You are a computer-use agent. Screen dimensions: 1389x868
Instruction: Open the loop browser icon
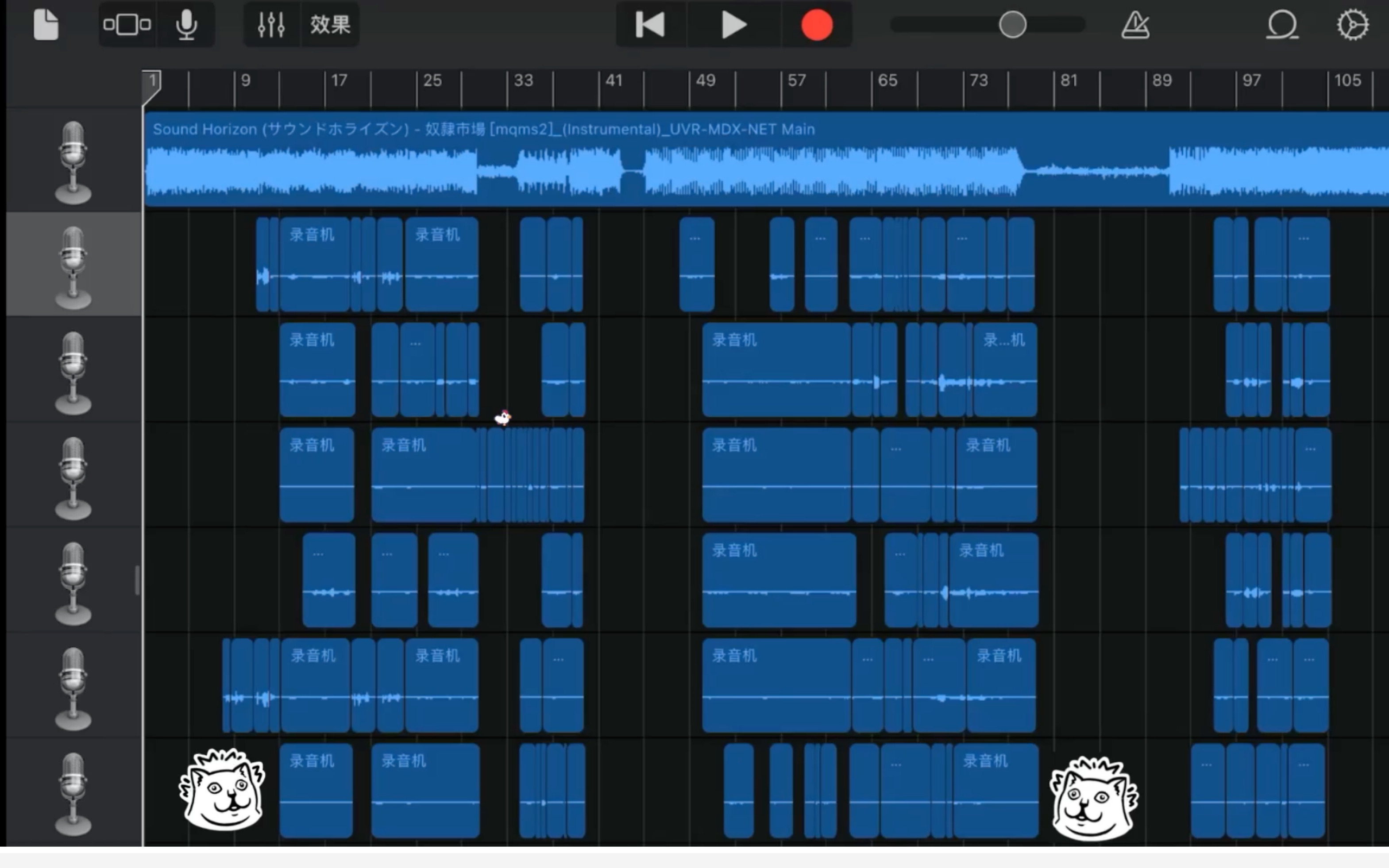[1281, 25]
